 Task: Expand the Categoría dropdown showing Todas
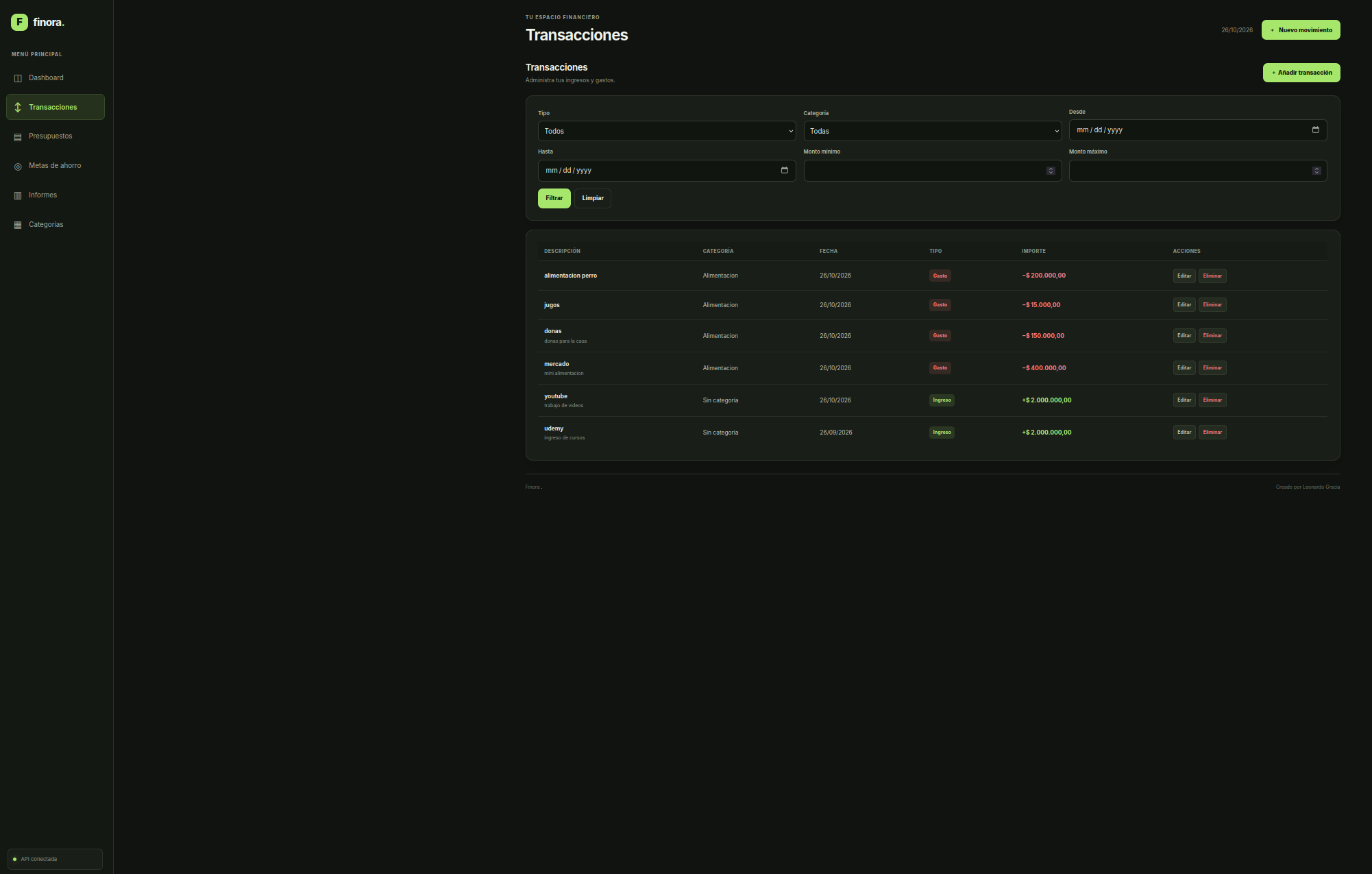point(932,131)
